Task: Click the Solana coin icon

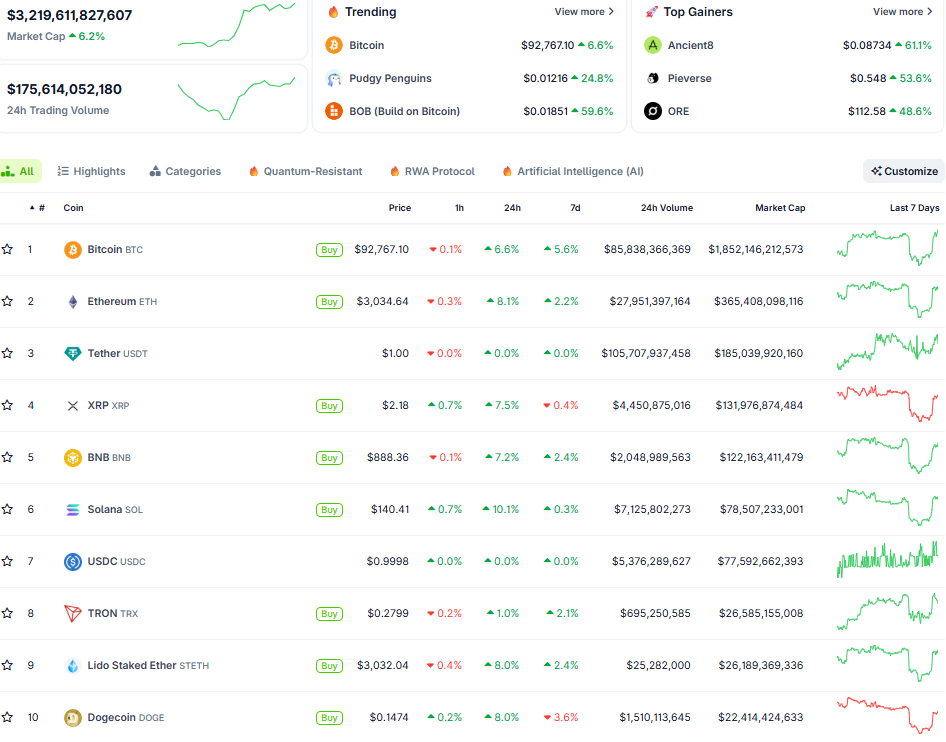Action: tap(73, 510)
